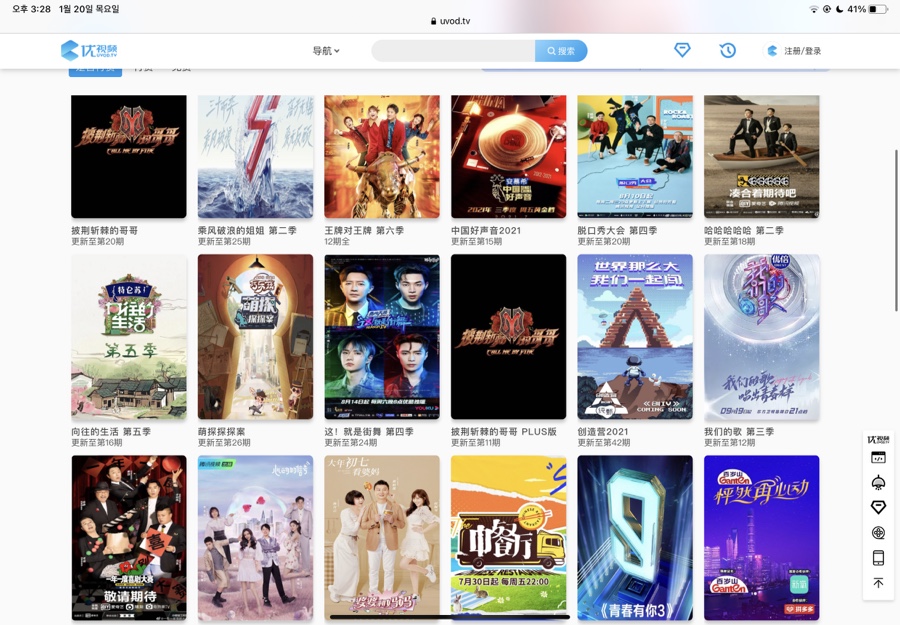Open the 青春有你3 poster

(x=635, y=538)
